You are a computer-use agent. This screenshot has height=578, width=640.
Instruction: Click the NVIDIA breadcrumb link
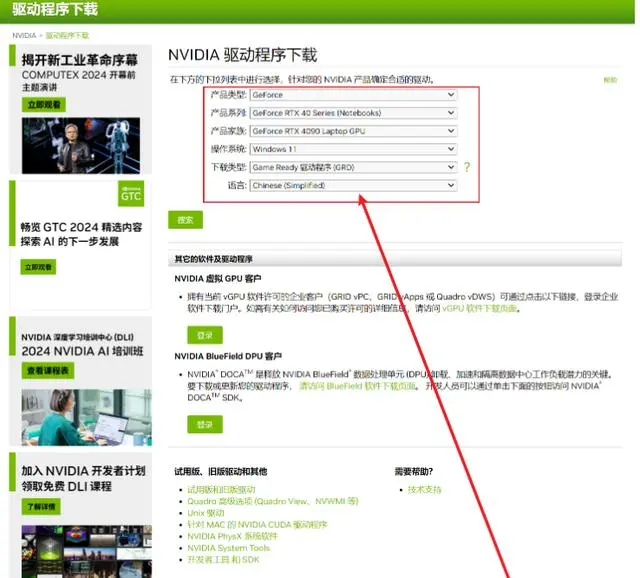coord(24,36)
